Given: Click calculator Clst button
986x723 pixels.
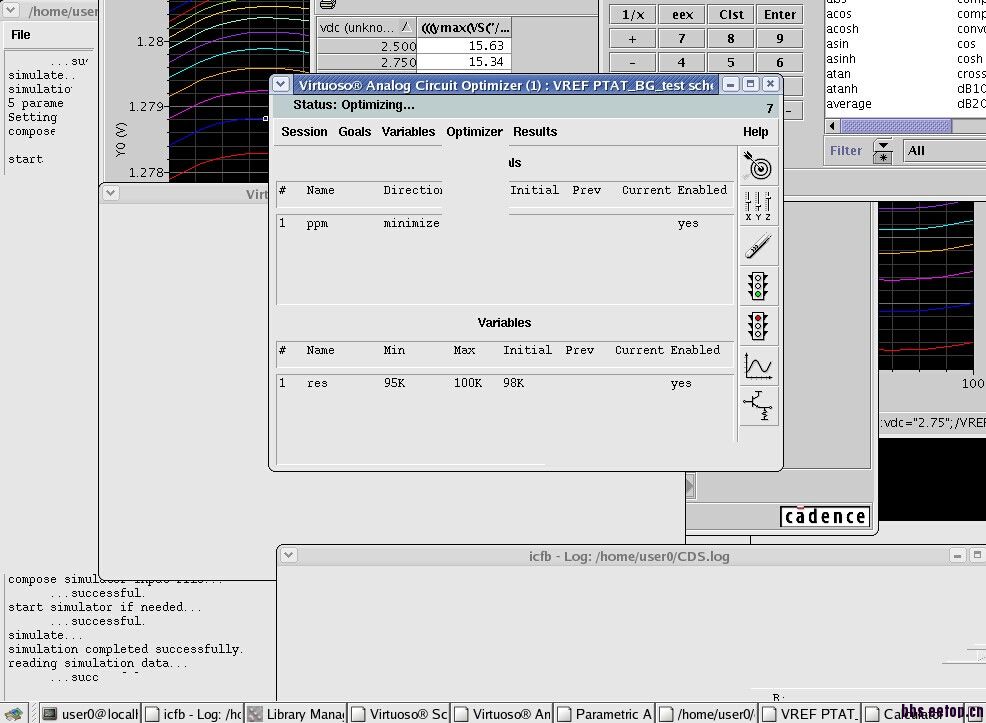Looking at the screenshot, I should click(731, 14).
